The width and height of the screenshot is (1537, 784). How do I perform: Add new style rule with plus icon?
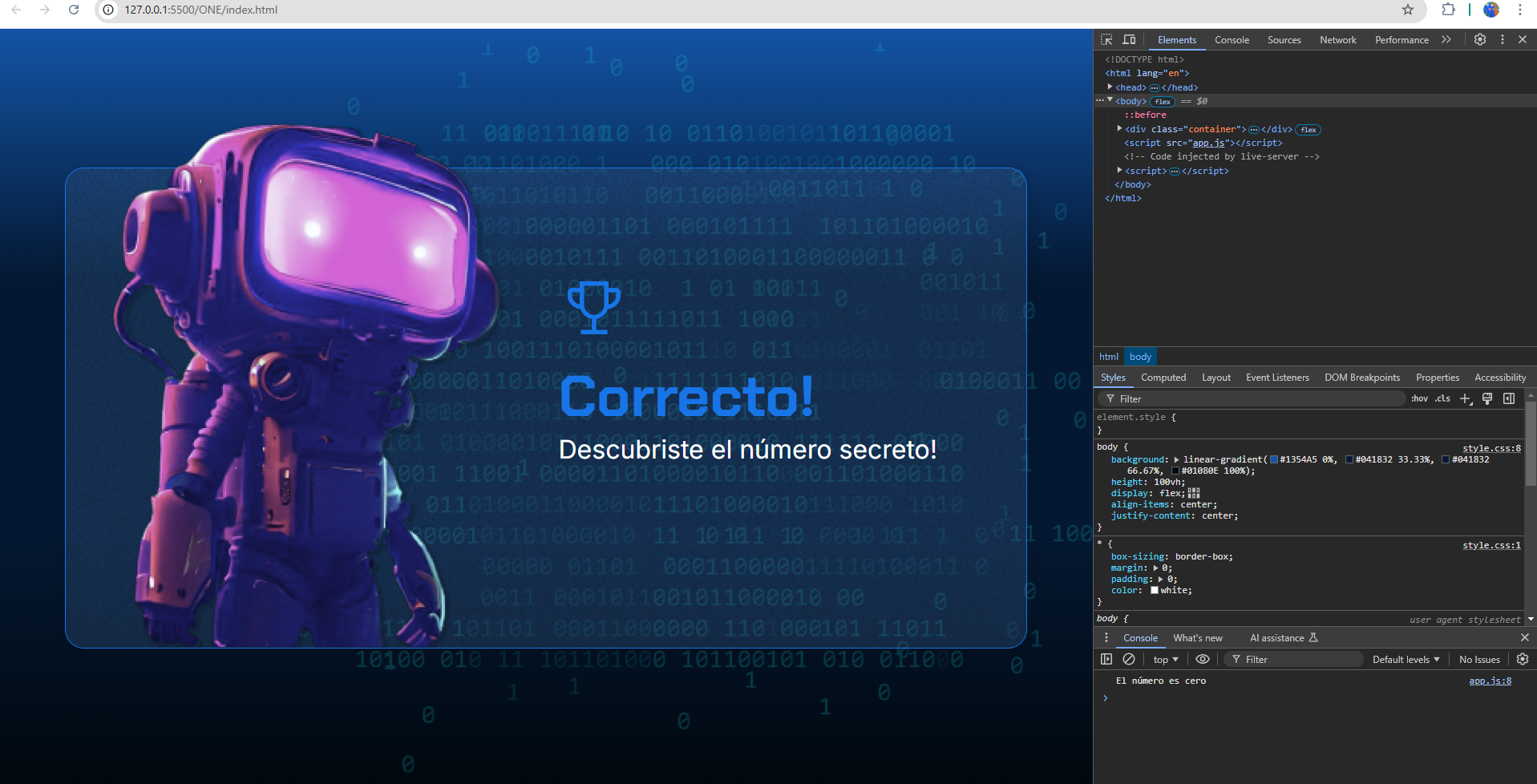coord(1466,398)
